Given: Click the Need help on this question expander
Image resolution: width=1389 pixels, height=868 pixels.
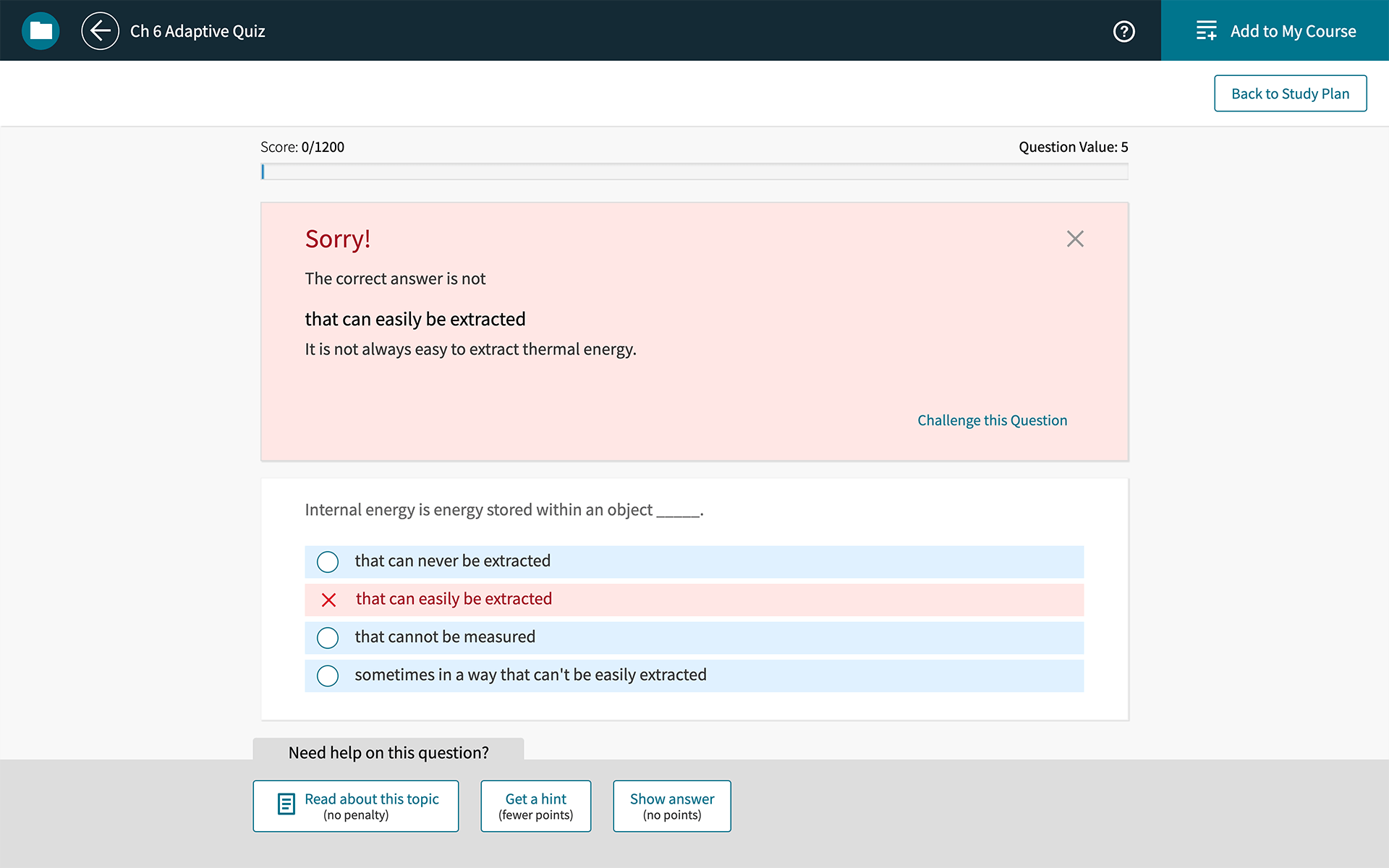Looking at the screenshot, I should click(x=388, y=752).
